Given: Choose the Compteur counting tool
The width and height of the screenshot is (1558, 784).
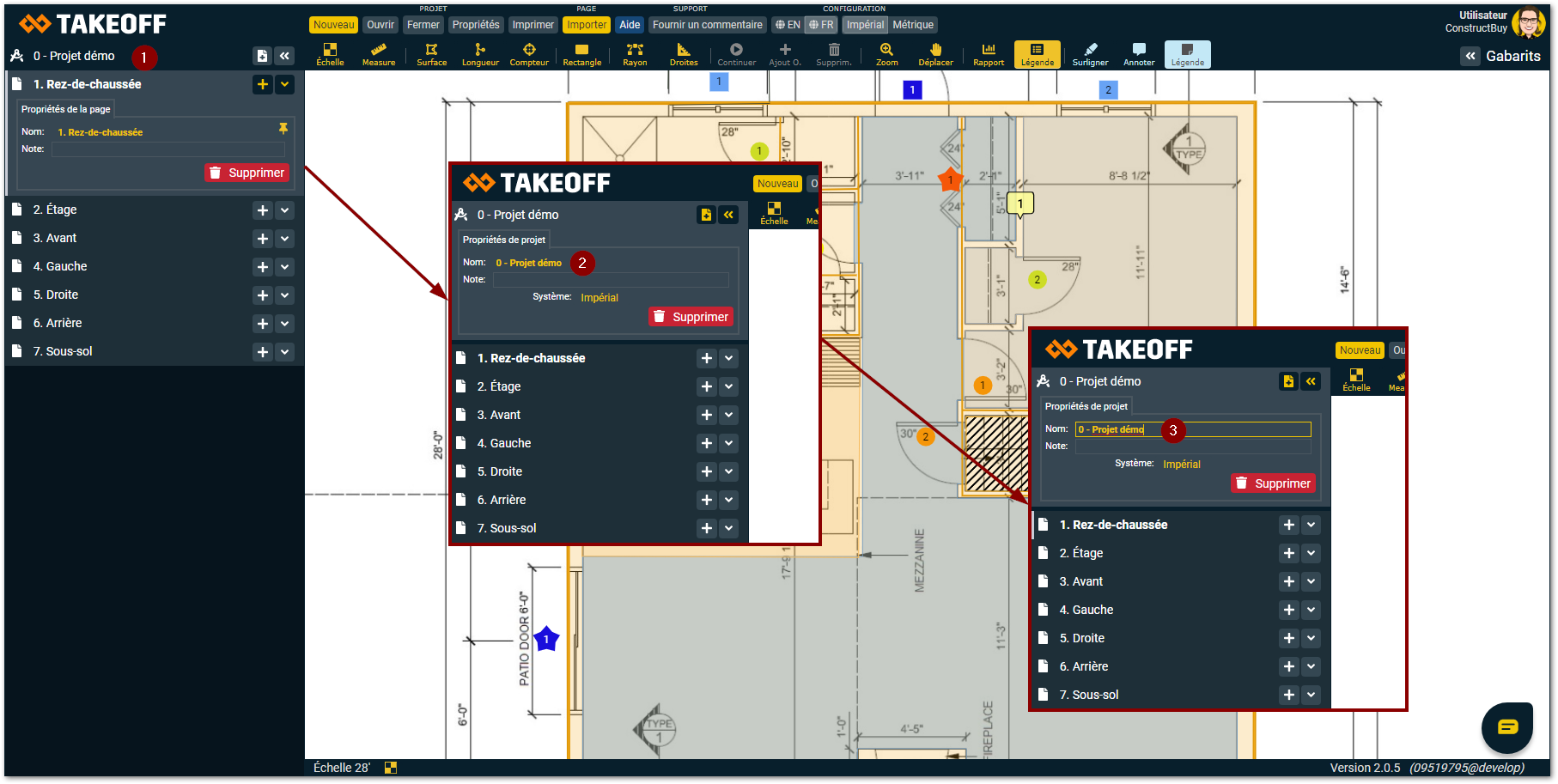Looking at the screenshot, I should (529, 54).
